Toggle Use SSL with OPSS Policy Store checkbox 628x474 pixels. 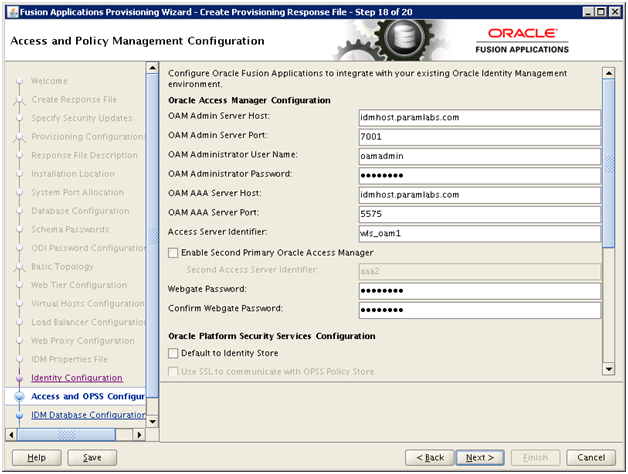[173, 371]
